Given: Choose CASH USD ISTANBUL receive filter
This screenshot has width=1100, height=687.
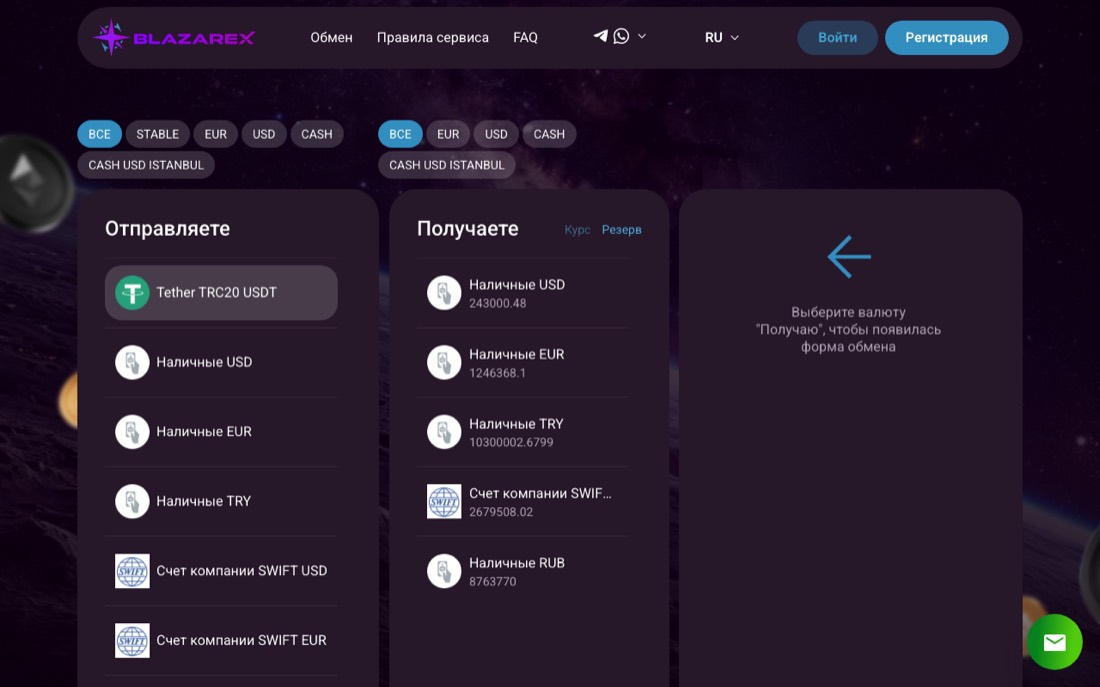Looking at the screenshot, I should tap(447, 165).
